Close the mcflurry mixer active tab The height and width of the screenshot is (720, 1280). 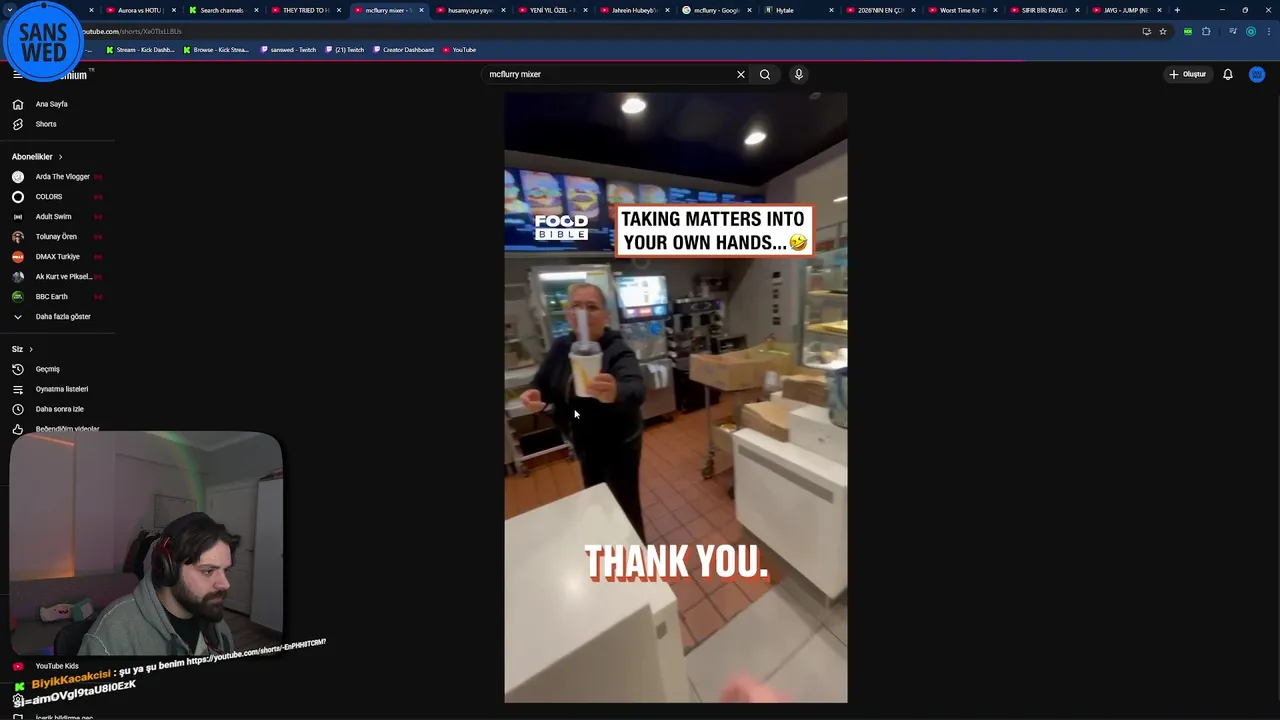click(x=420, y=10)
